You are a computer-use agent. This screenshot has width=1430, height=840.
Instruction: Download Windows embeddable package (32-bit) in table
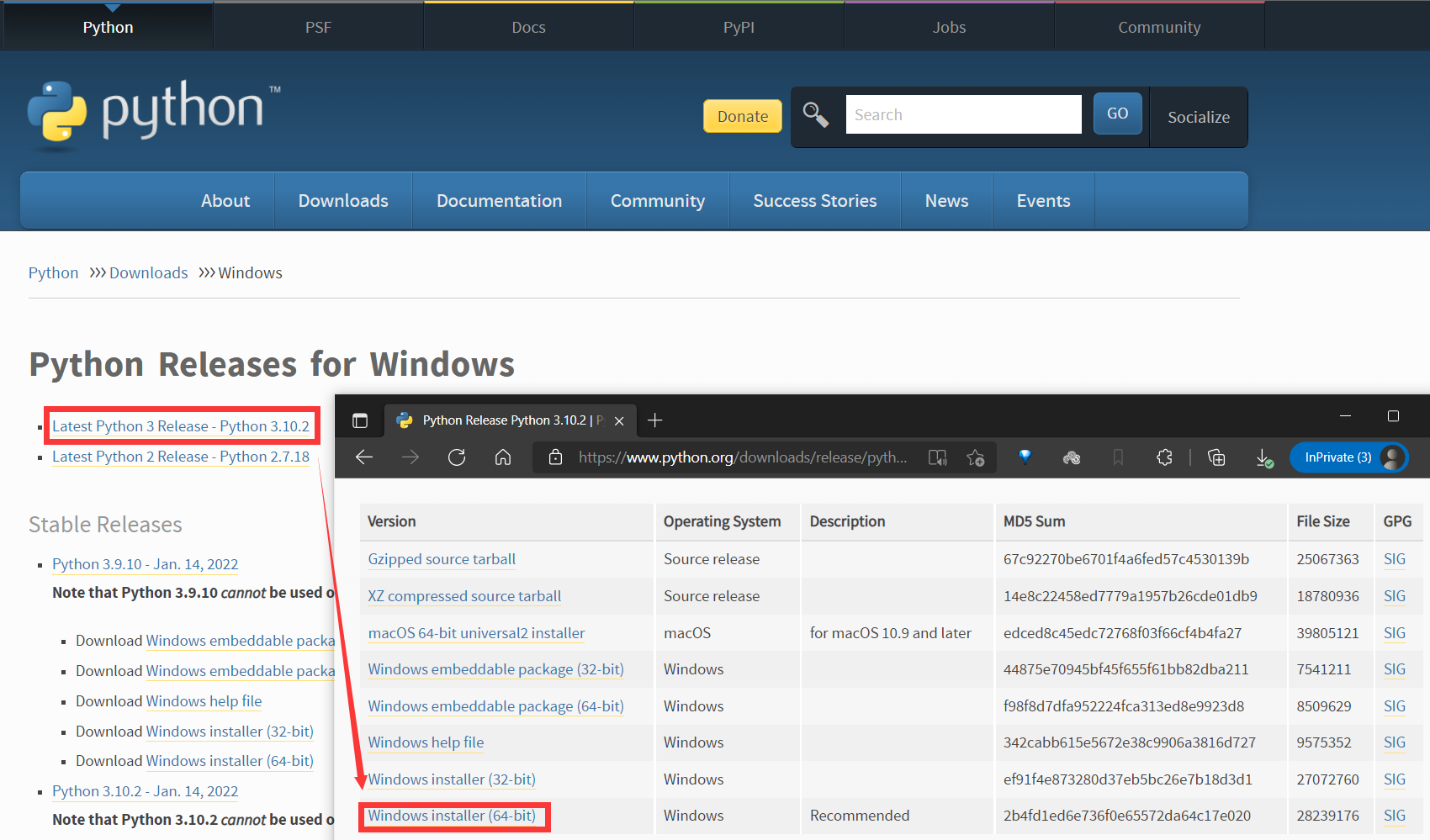[496, 669]
